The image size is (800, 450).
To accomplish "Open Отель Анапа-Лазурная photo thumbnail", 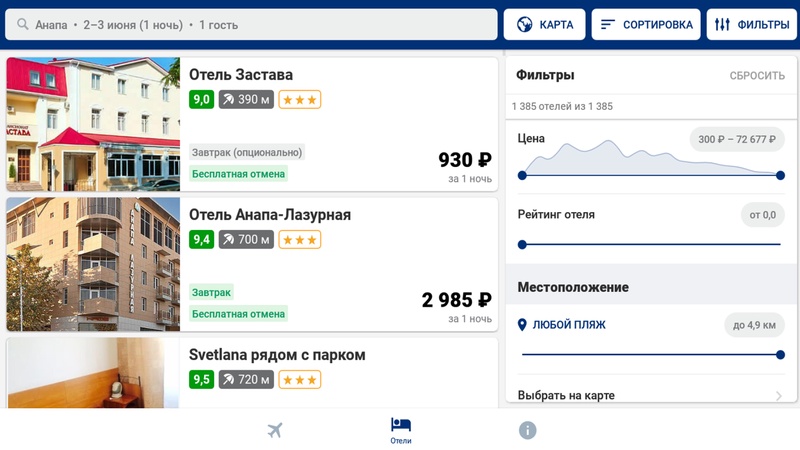I will (x=93, y=264).
